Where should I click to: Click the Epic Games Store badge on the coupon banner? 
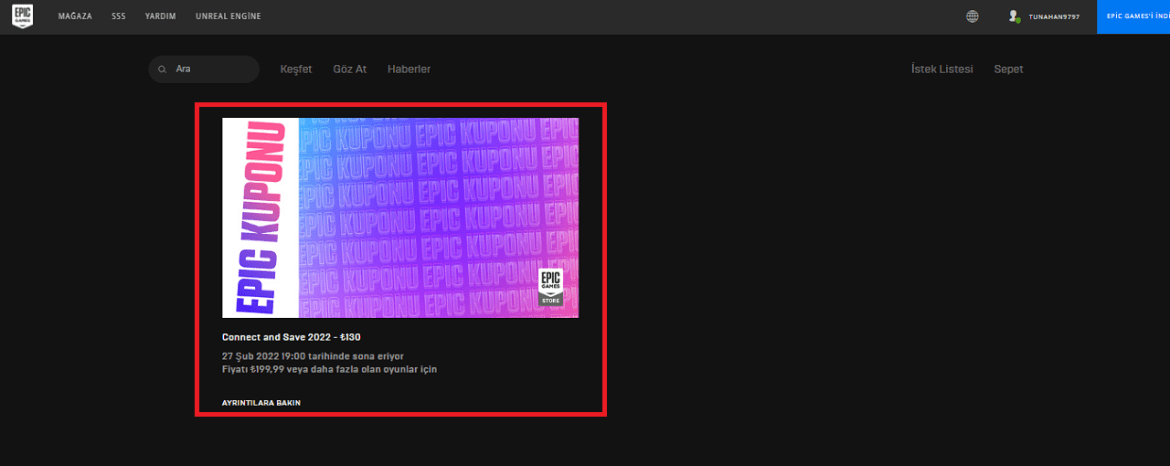pos(551,286)
